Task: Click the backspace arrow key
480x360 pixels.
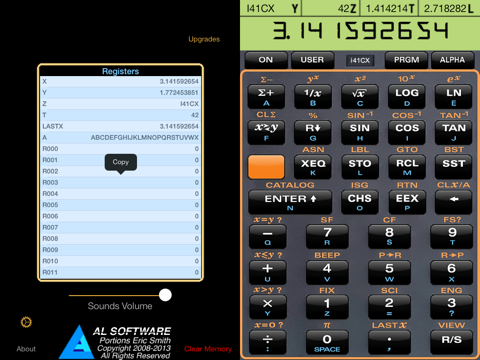Action: [454, 202]
